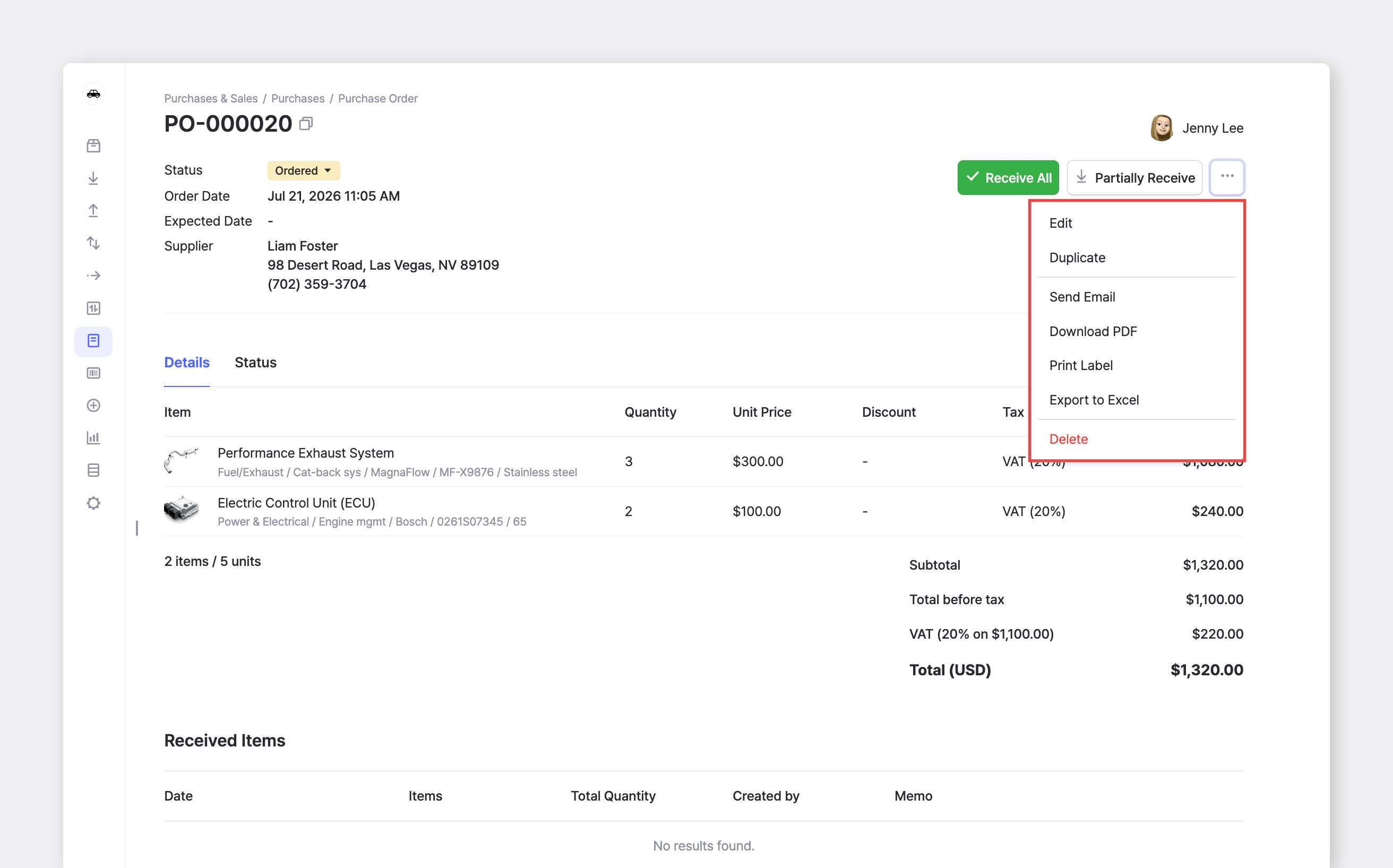Open the move dotted arrow sidebar icon
The width and height of the screenshot is (1393, 868).
pos(93,276)
